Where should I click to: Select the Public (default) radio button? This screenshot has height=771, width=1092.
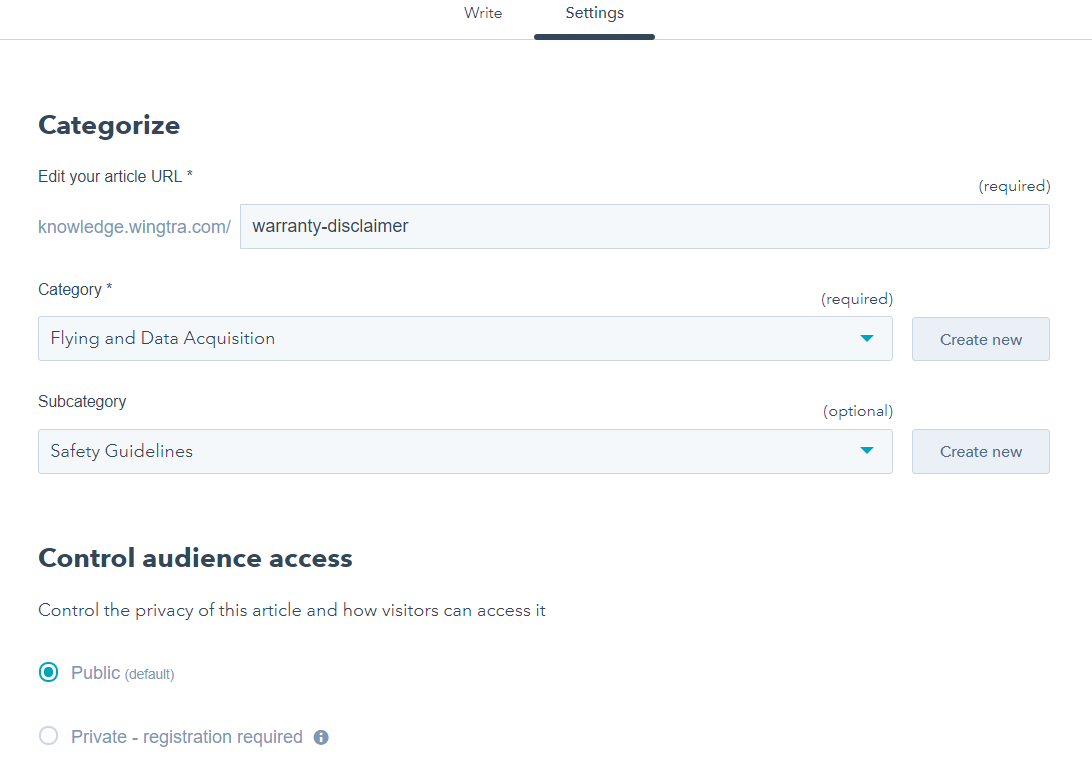[48, 673]
